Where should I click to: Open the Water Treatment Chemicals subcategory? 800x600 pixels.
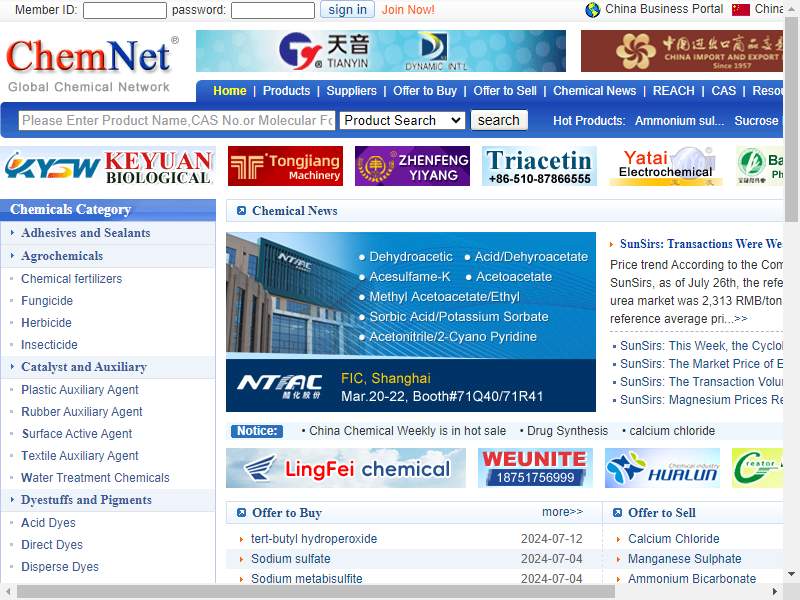pos(95,478)
